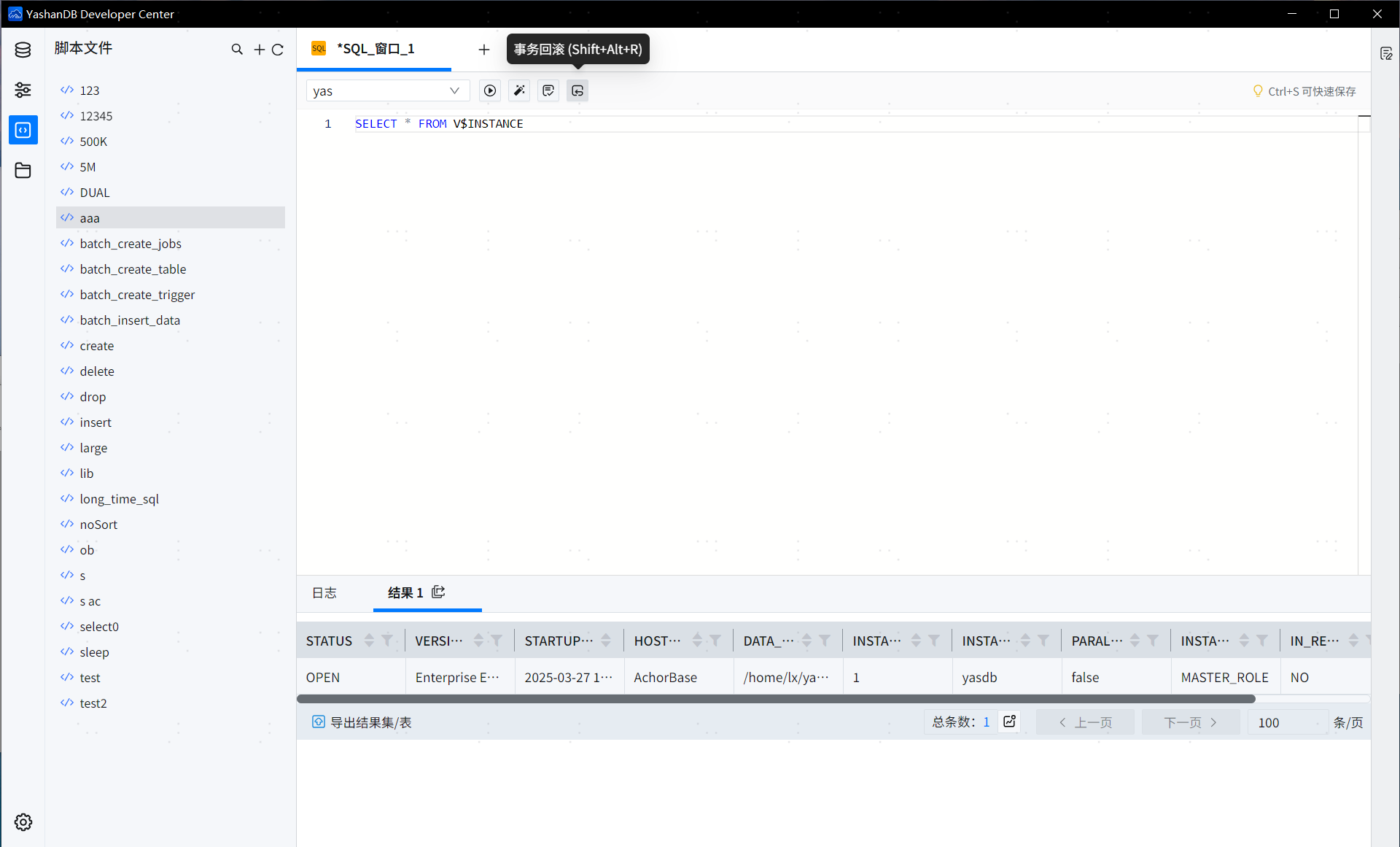Click the transaction commit icon

548,90
